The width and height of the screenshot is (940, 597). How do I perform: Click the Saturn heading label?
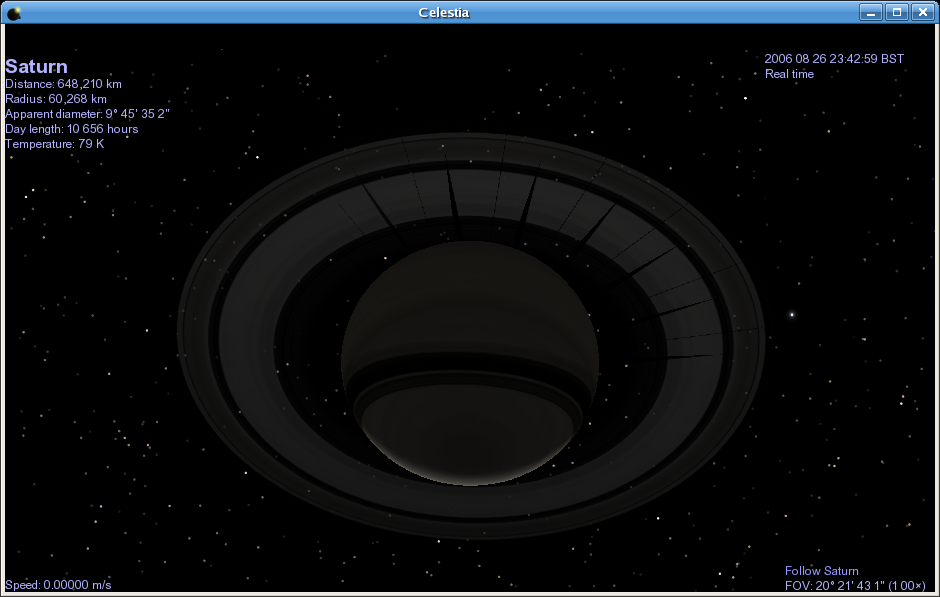point(36,67)
